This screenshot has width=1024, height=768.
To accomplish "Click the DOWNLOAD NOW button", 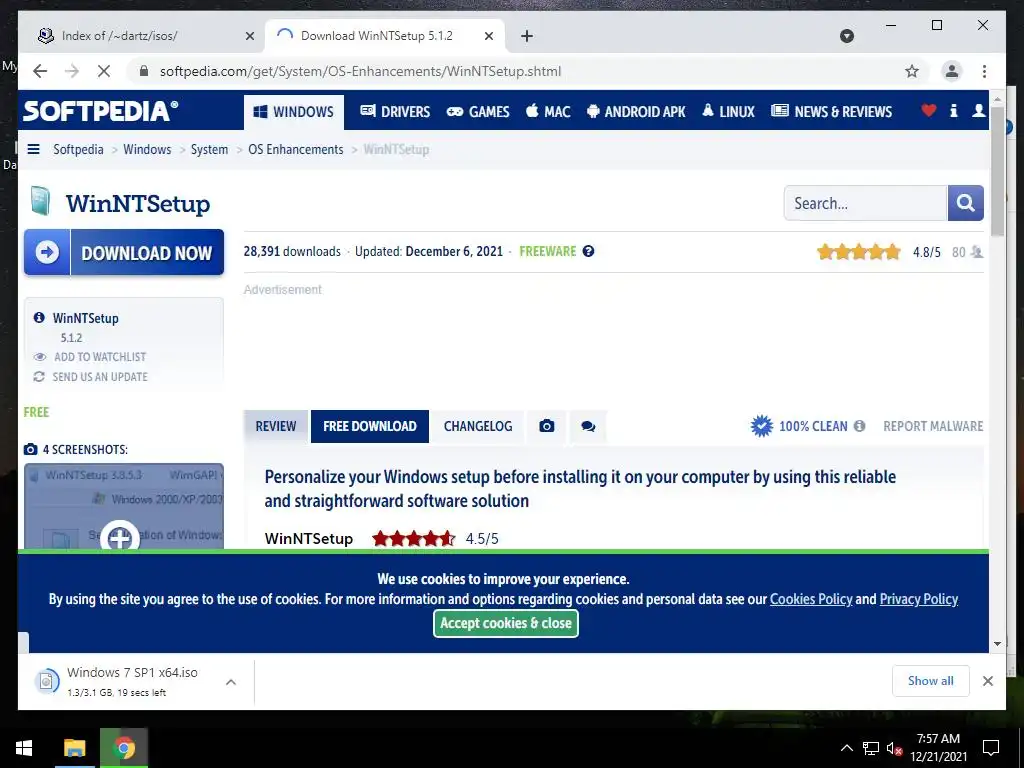I will tap(124, 252).
